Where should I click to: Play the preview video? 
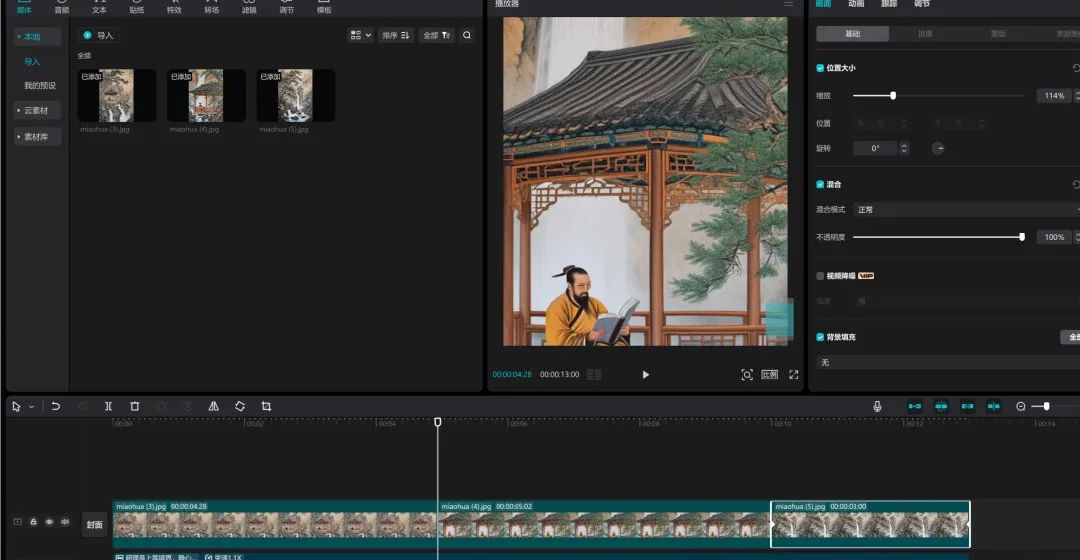point(645,375)
